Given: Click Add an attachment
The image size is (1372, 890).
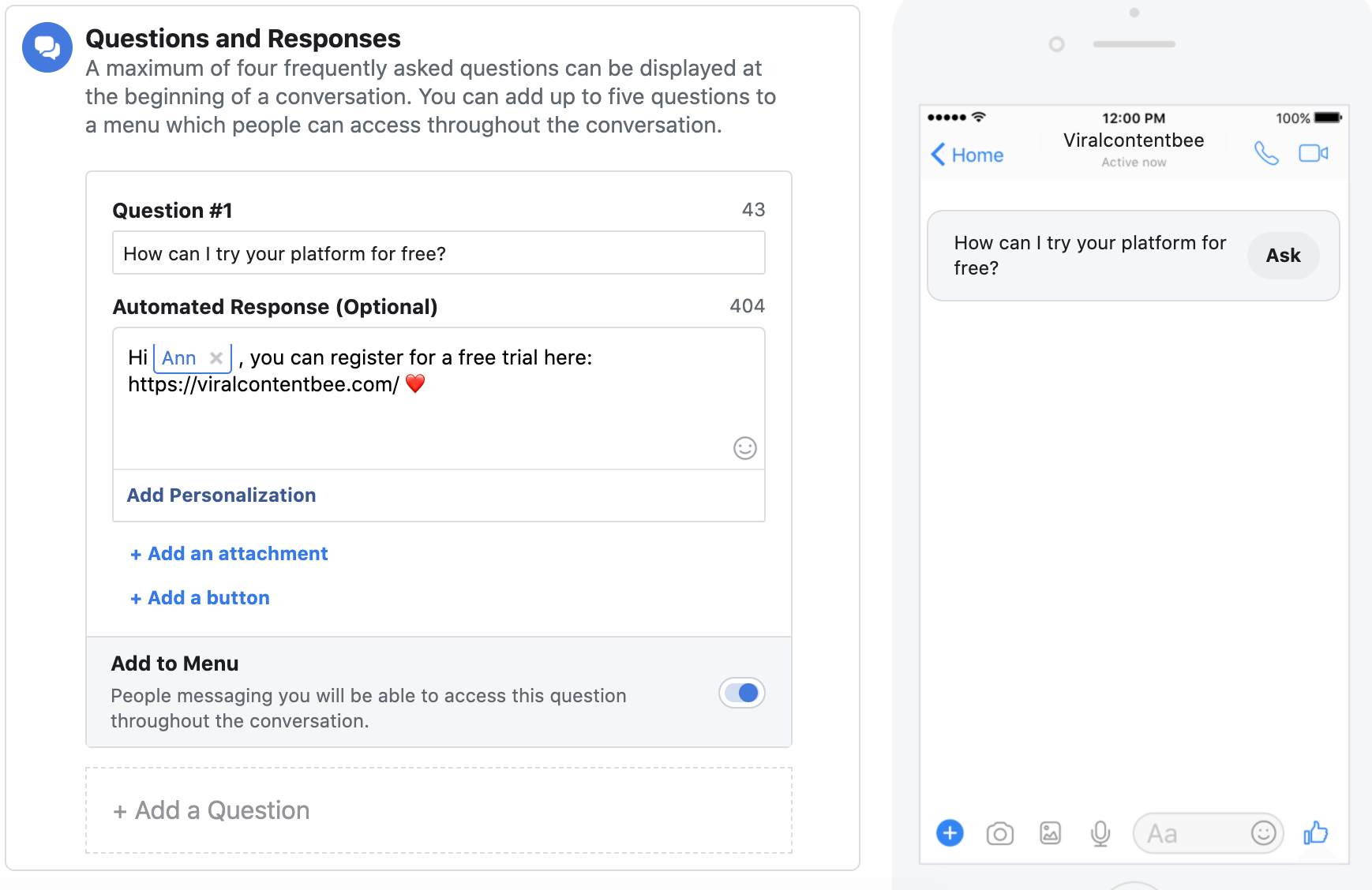Looking at the screenshot, I should click(x=229, y=554).
